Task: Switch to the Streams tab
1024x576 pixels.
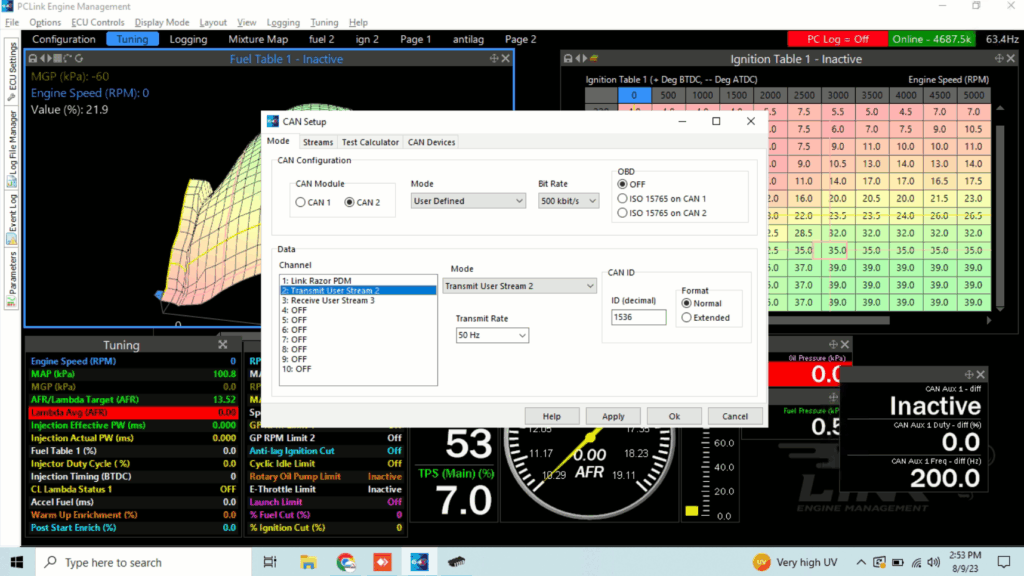Action: (x=318, y=142)
